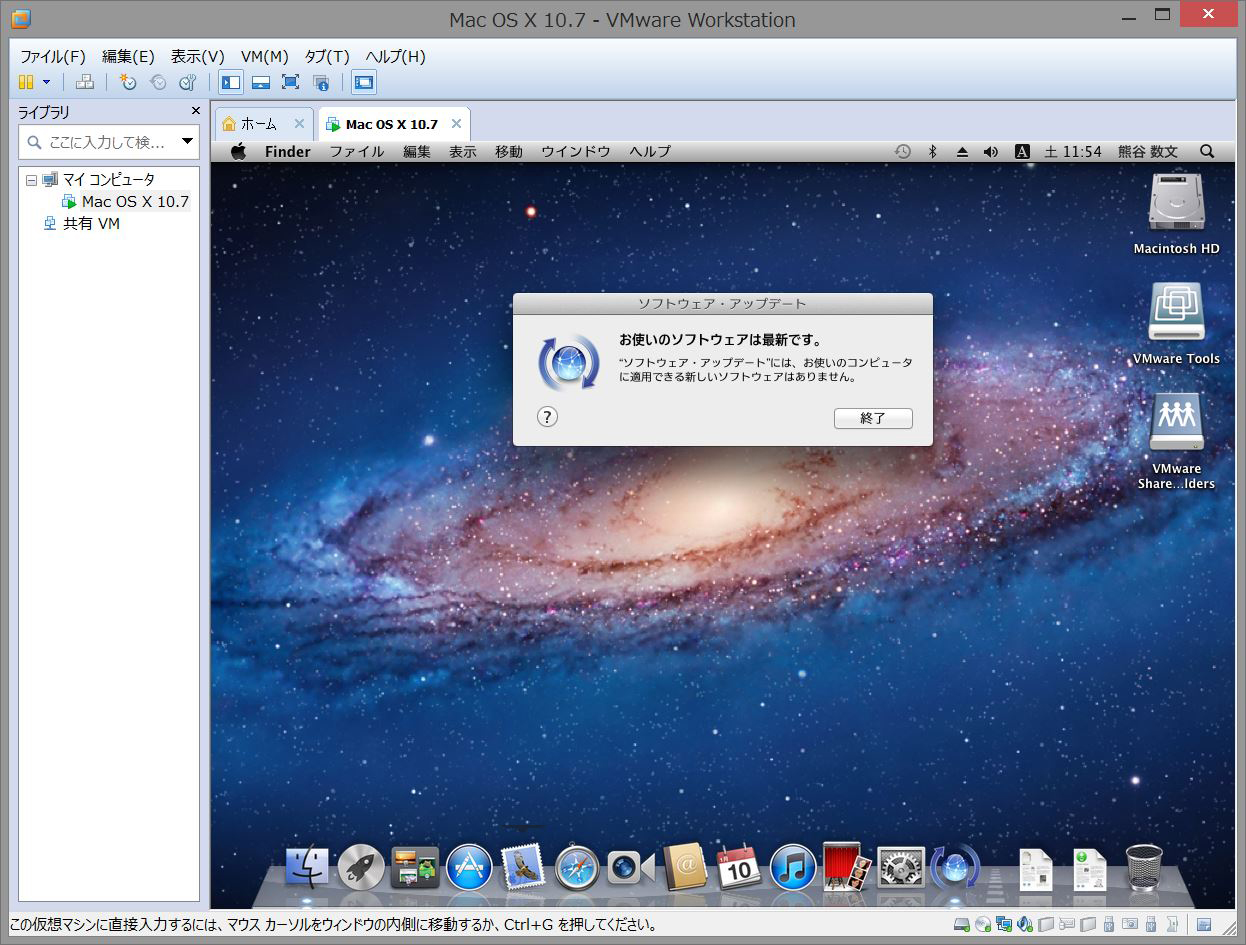Viewport: 1246px width, 945px height.
Task: Open the VM(M) menu
Action: pyautogui.click(x=264, y=56)
